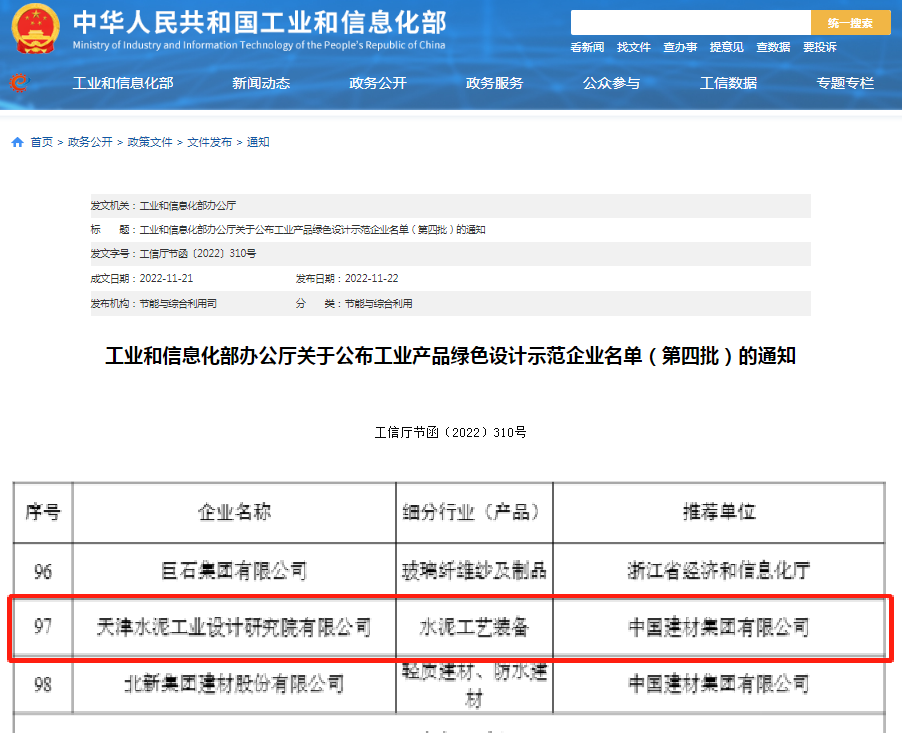This screenshot has height=744, width=902.
Task: Click the bold article headline
Action: point(450,356)
